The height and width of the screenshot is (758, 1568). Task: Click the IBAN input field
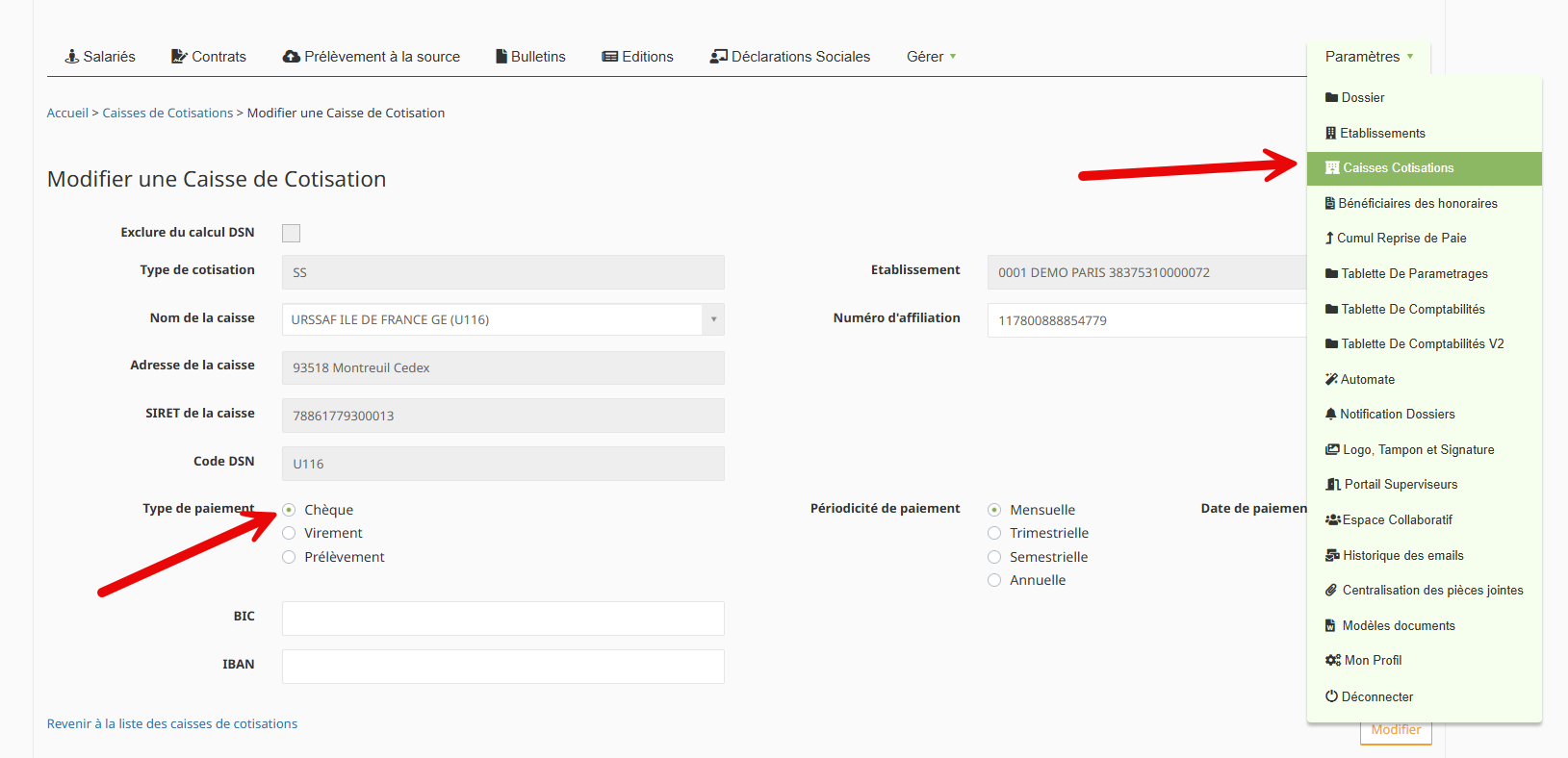pyautogui.click(x=503, y=667)
